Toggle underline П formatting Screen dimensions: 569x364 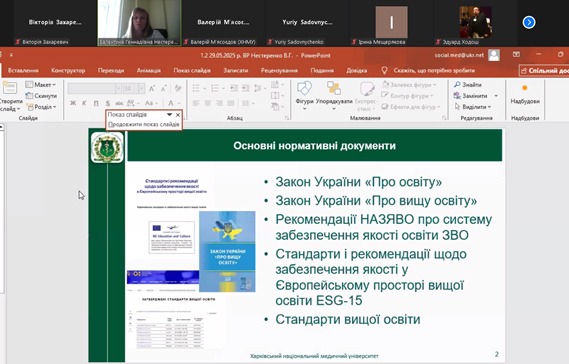coord(96,103)
